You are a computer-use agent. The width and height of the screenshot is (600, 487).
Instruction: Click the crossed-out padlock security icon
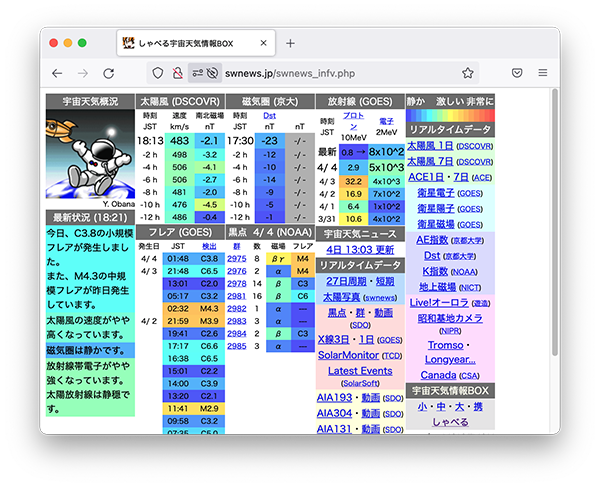coord(176,73)
